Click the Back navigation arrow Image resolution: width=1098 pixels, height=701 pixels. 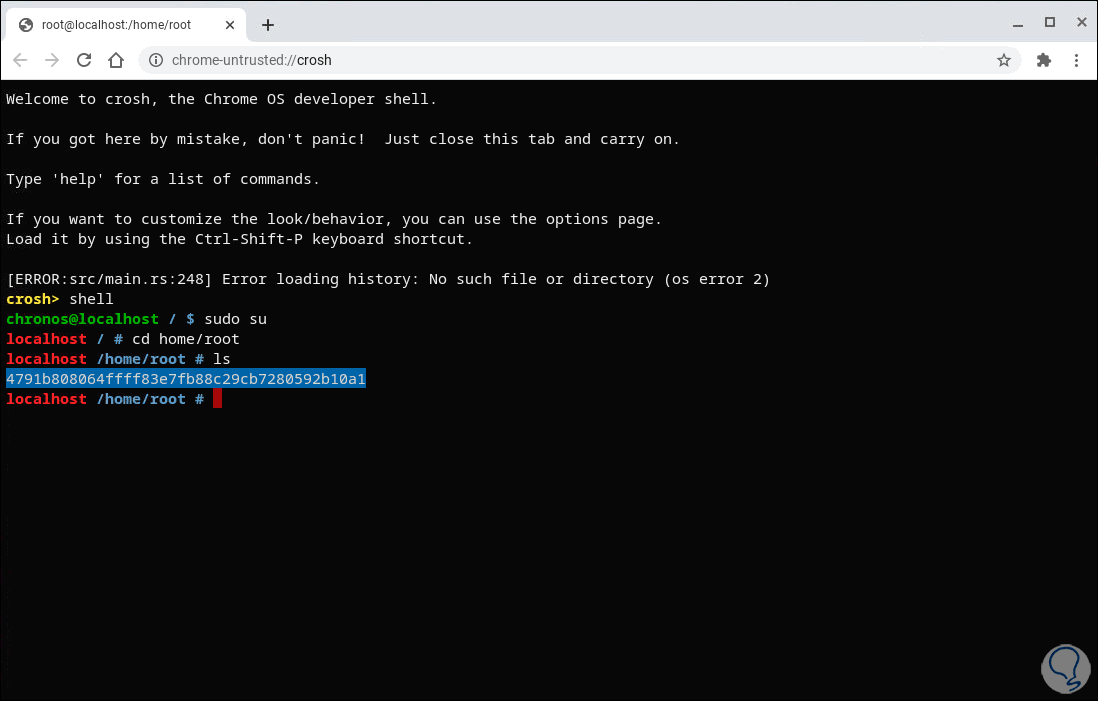click(20, 60)
